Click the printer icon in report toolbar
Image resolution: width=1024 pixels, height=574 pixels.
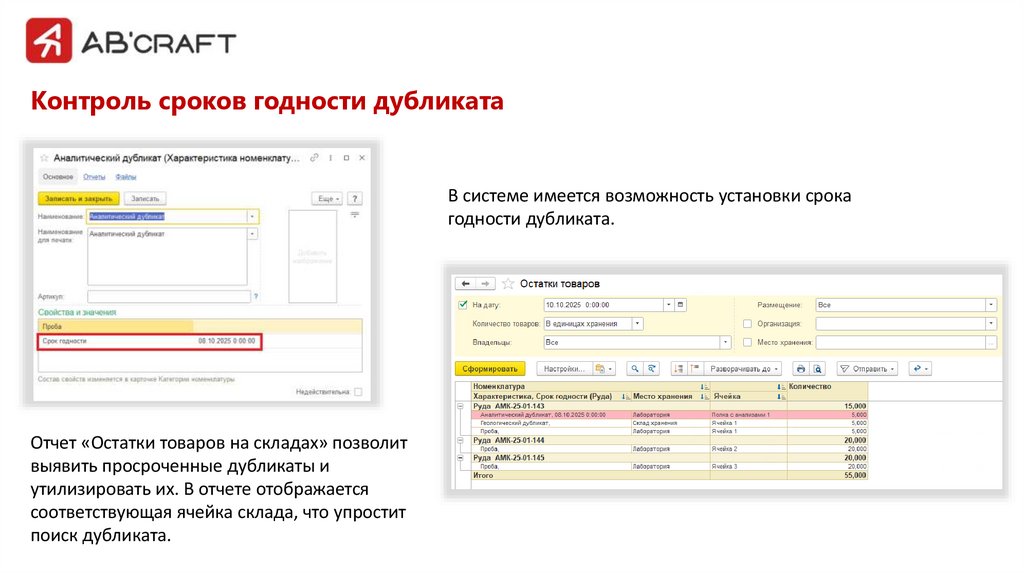801,369
